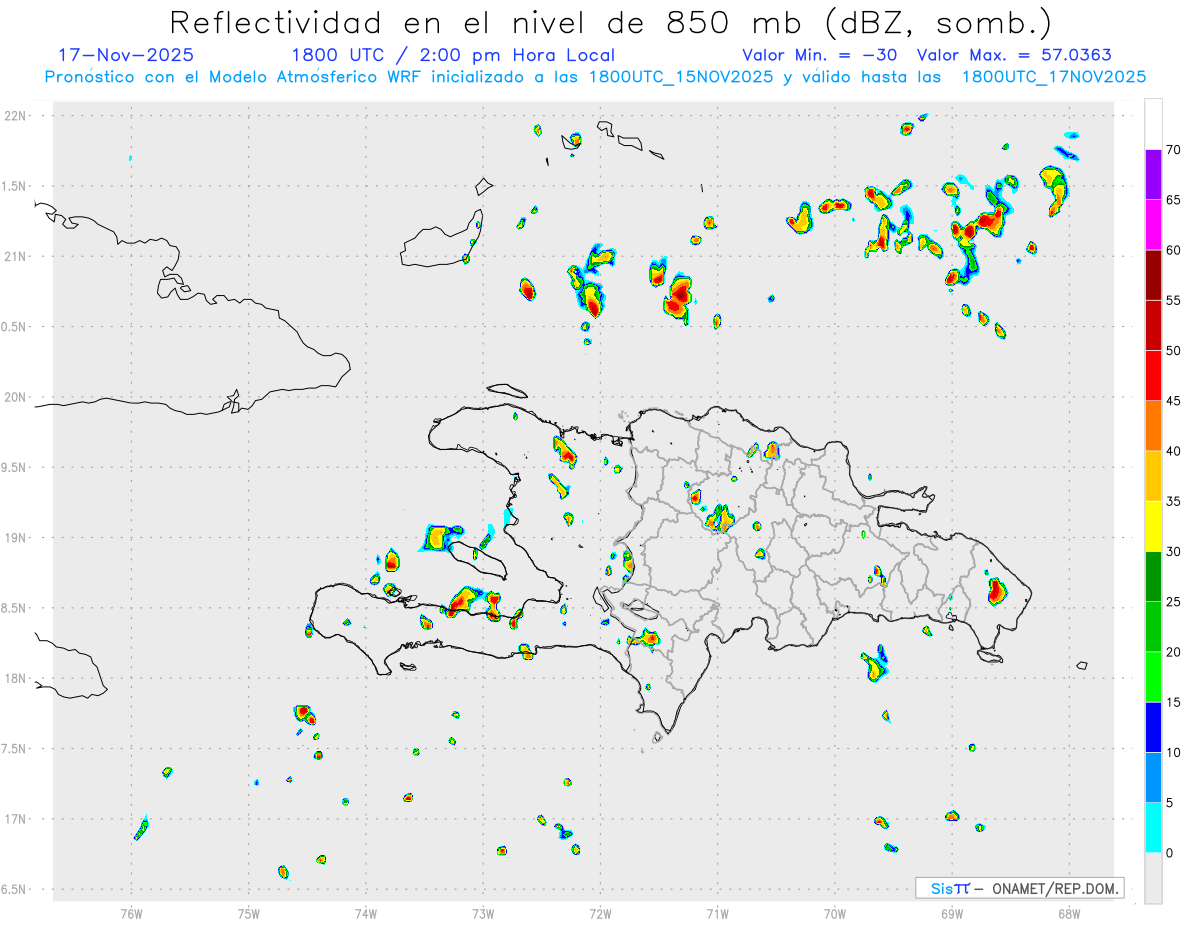This screenshot has height=927, width=1200.
Task: Choose the dark maroon 55–60 dBZ band
Action: (1153, 275)
